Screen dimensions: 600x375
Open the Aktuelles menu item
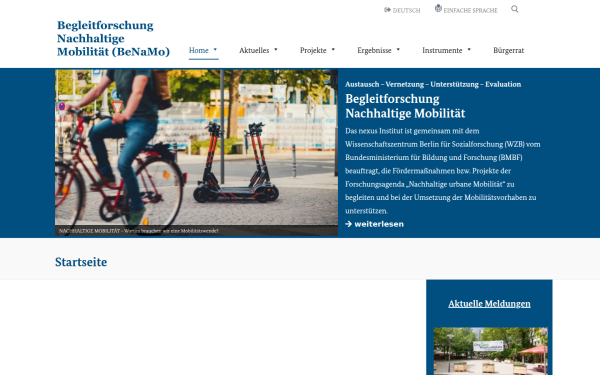pos(254,50)
